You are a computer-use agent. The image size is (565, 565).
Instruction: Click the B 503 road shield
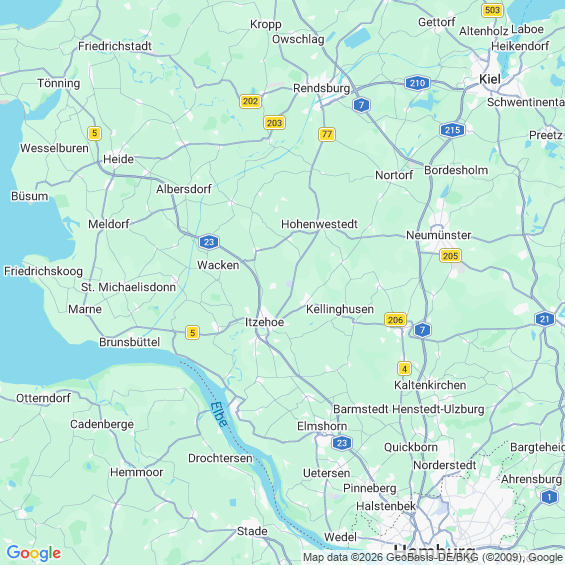coord(493,10)
